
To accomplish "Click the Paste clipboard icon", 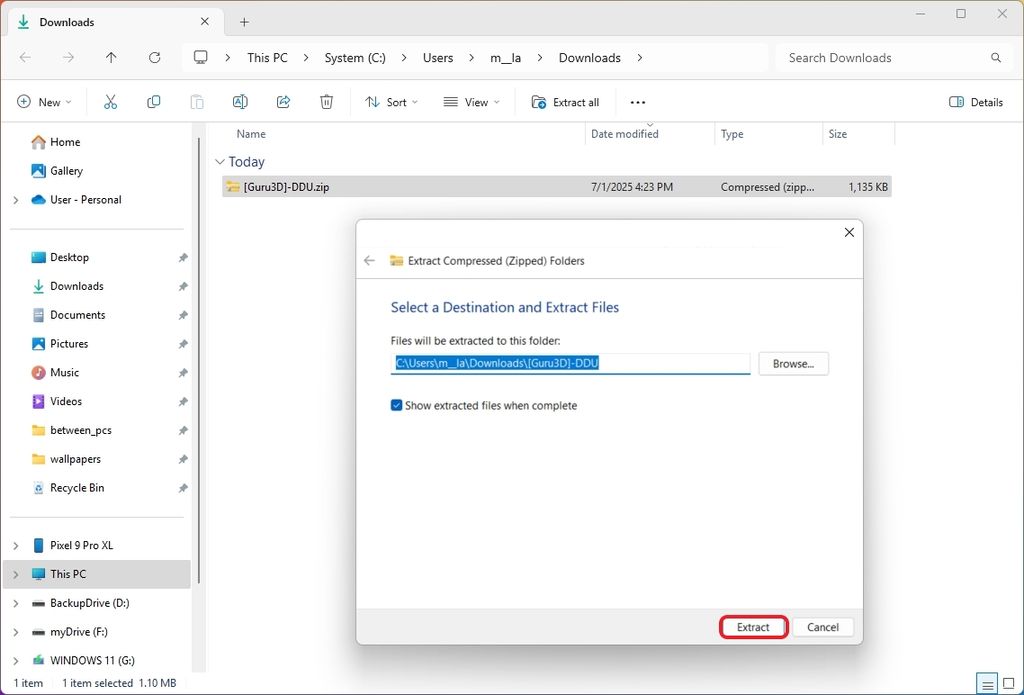I will pos(197,102).
